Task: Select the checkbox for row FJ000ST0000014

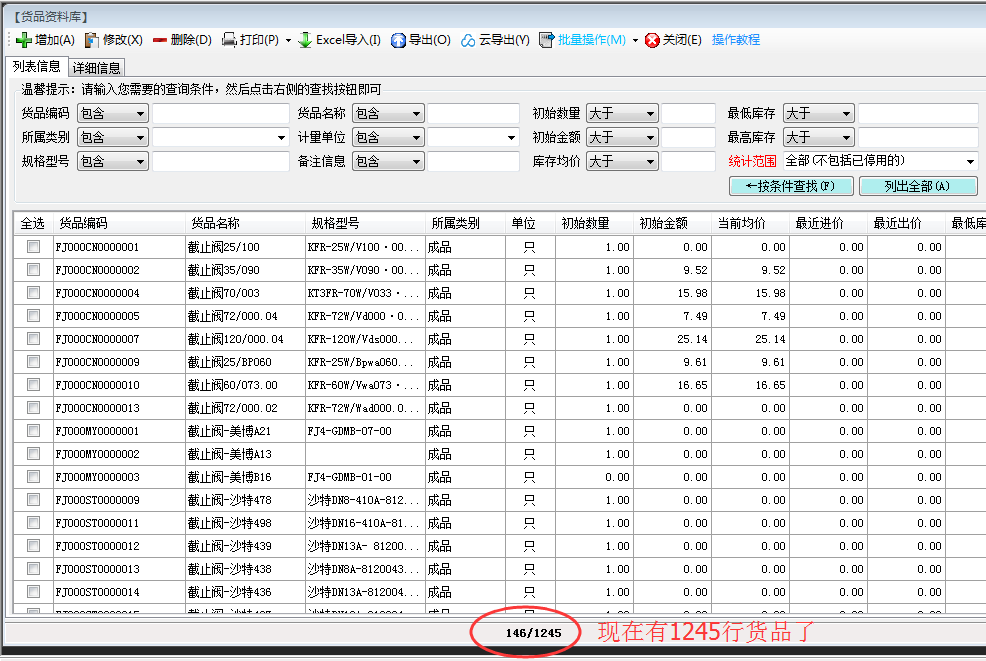Action: (34, 592)
